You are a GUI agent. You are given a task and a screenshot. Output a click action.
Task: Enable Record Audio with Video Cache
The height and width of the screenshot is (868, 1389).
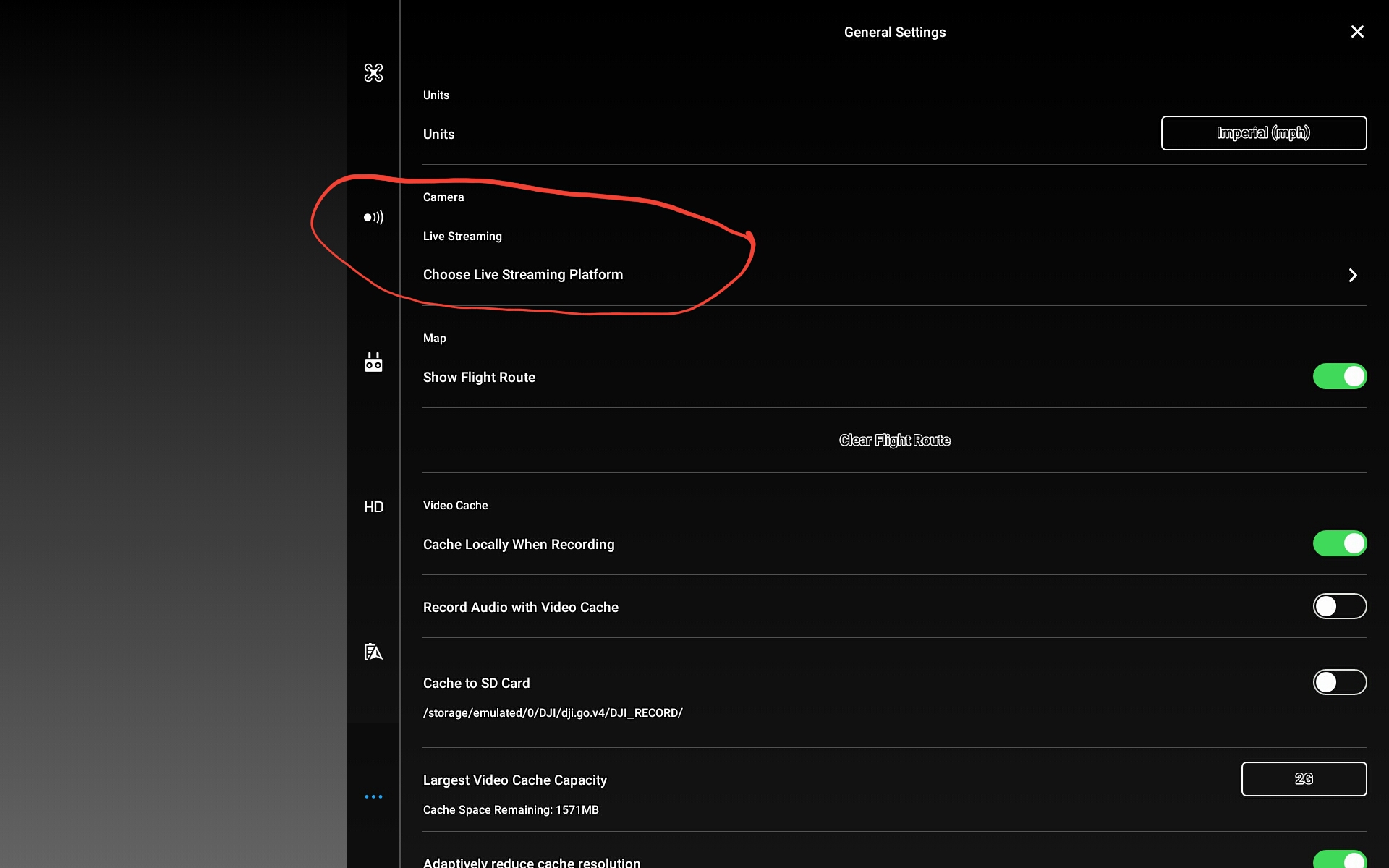pos(1339,606)
